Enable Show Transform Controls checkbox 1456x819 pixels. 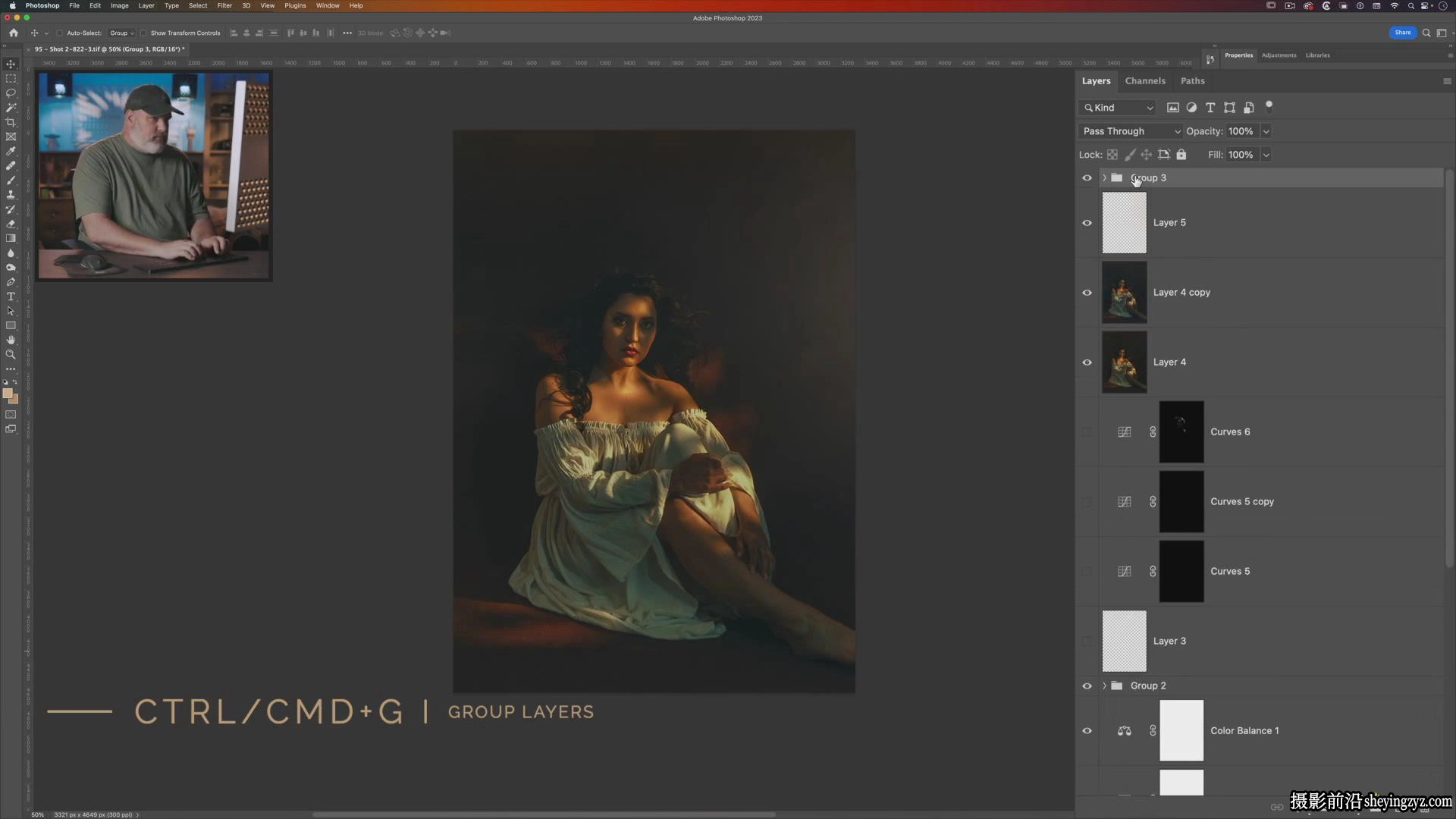pos(143,33)
